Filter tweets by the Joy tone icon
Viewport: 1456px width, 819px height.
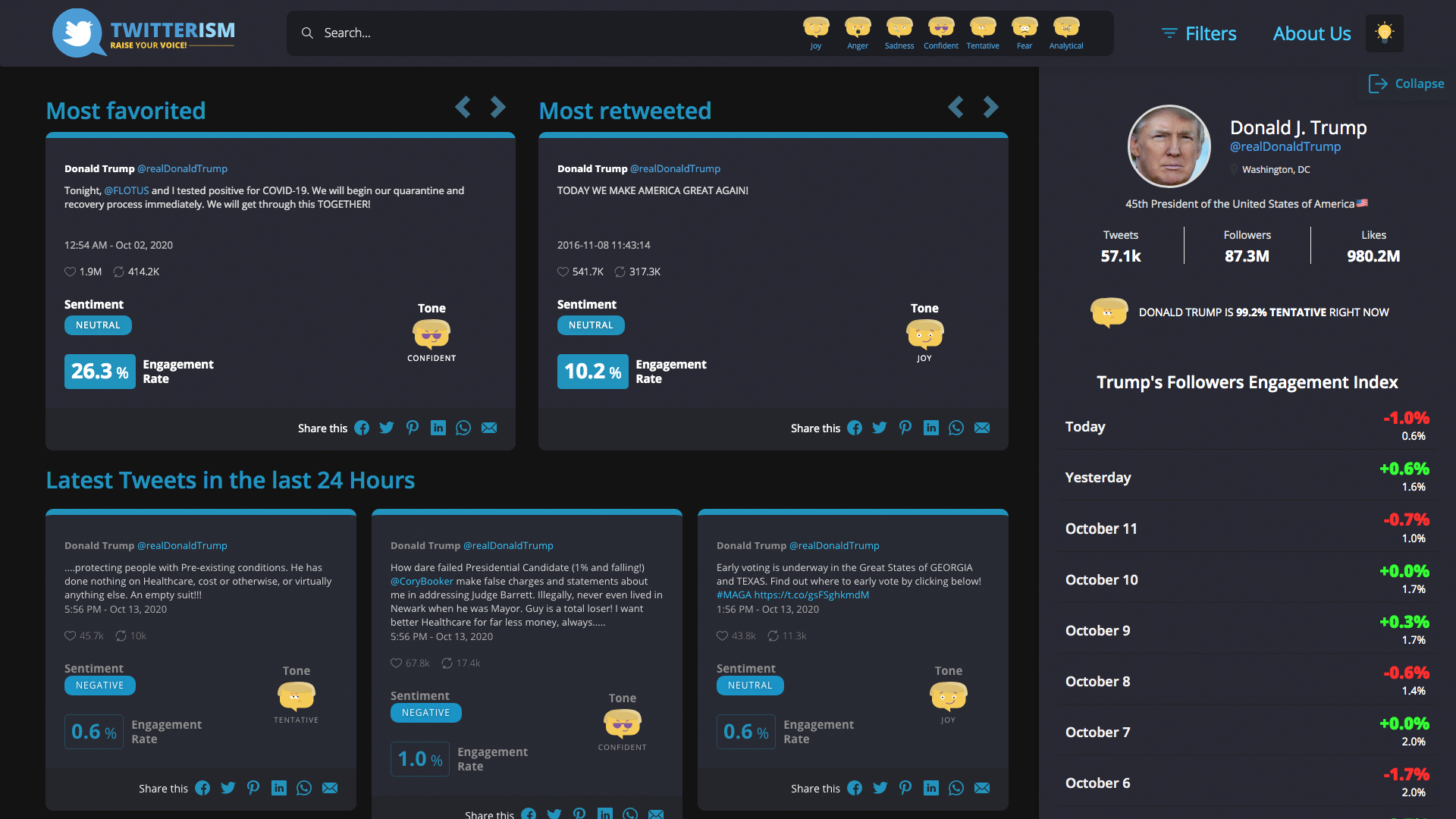click(816, 29)
